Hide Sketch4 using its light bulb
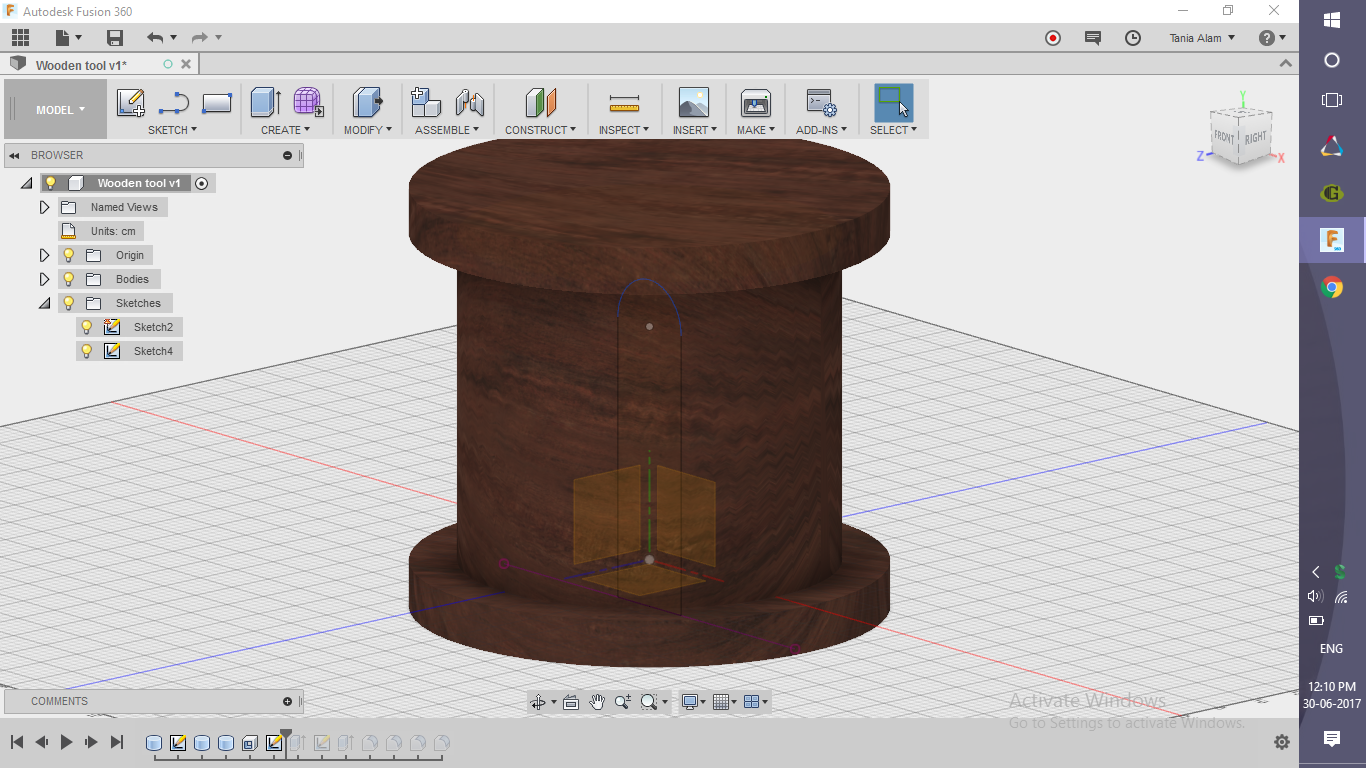The height and width of the screenshot is (768, 1366). point(87,351)
